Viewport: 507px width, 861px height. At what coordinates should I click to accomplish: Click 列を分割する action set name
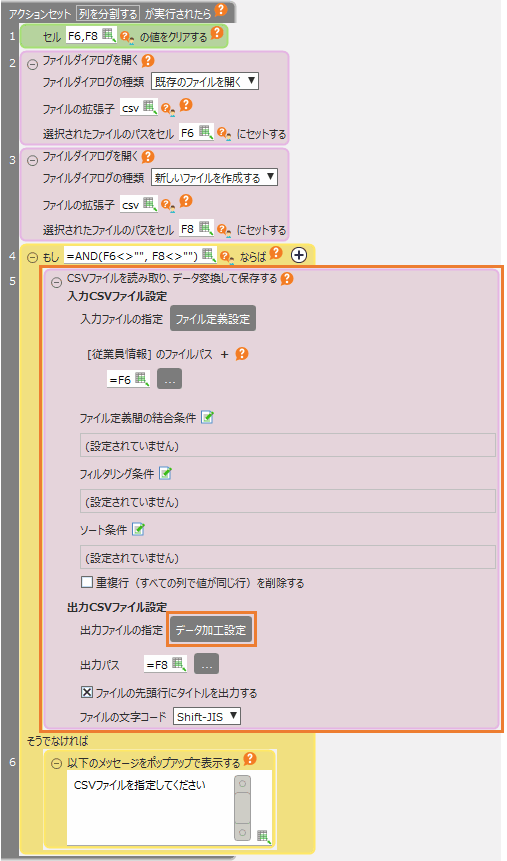point(107,13)
